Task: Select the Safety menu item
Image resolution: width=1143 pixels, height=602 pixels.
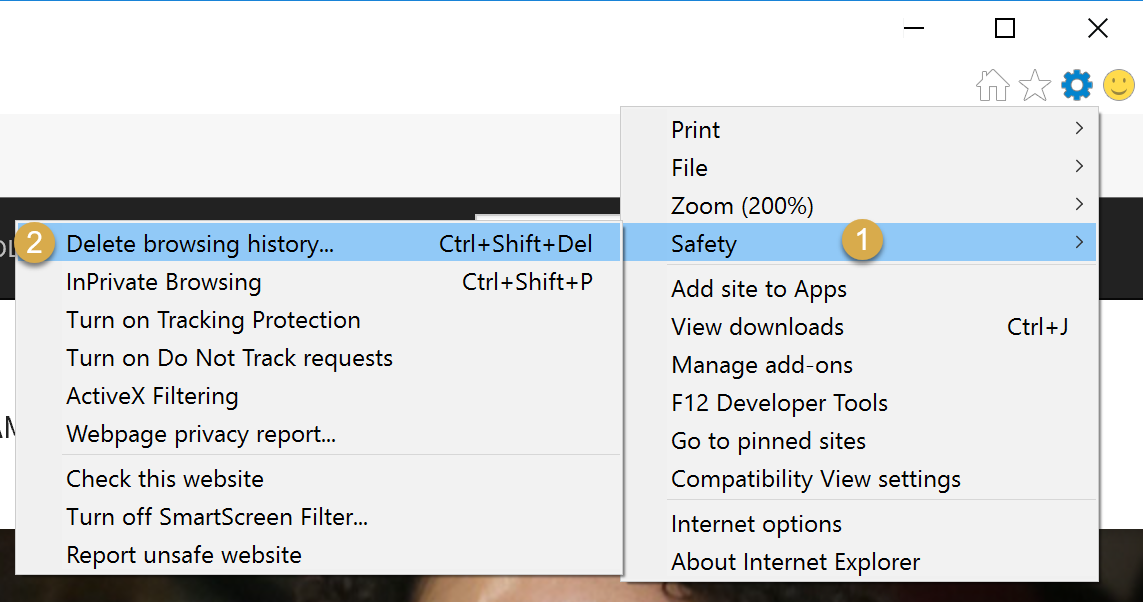Action: pos(859,243)
